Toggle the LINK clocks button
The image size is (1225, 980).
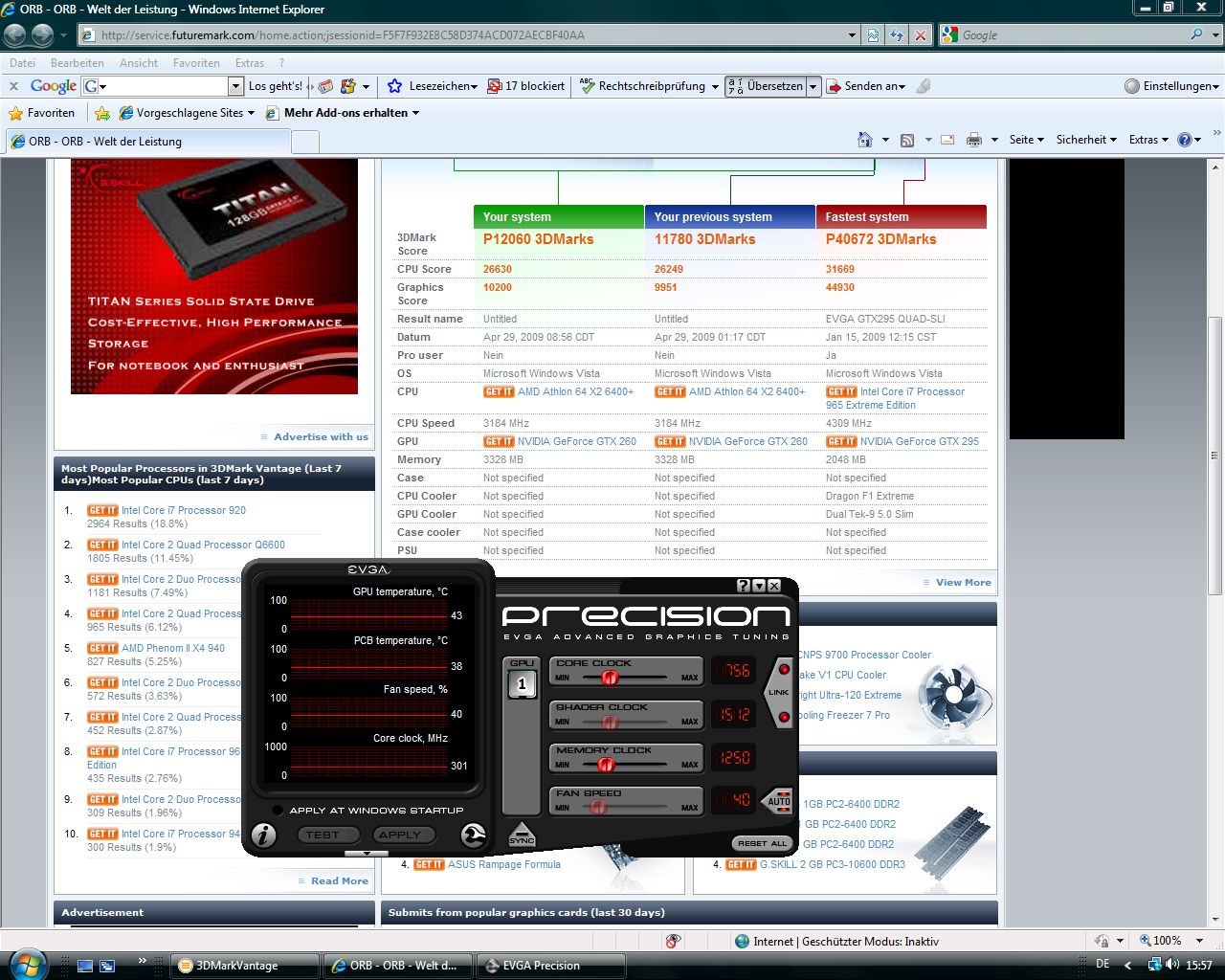(x=779, y=692)
